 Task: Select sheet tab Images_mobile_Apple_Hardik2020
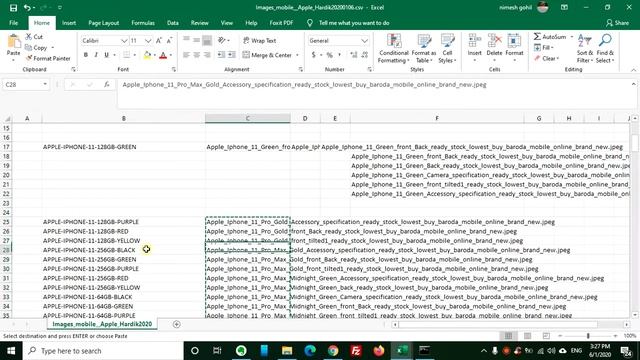point(102,324)
